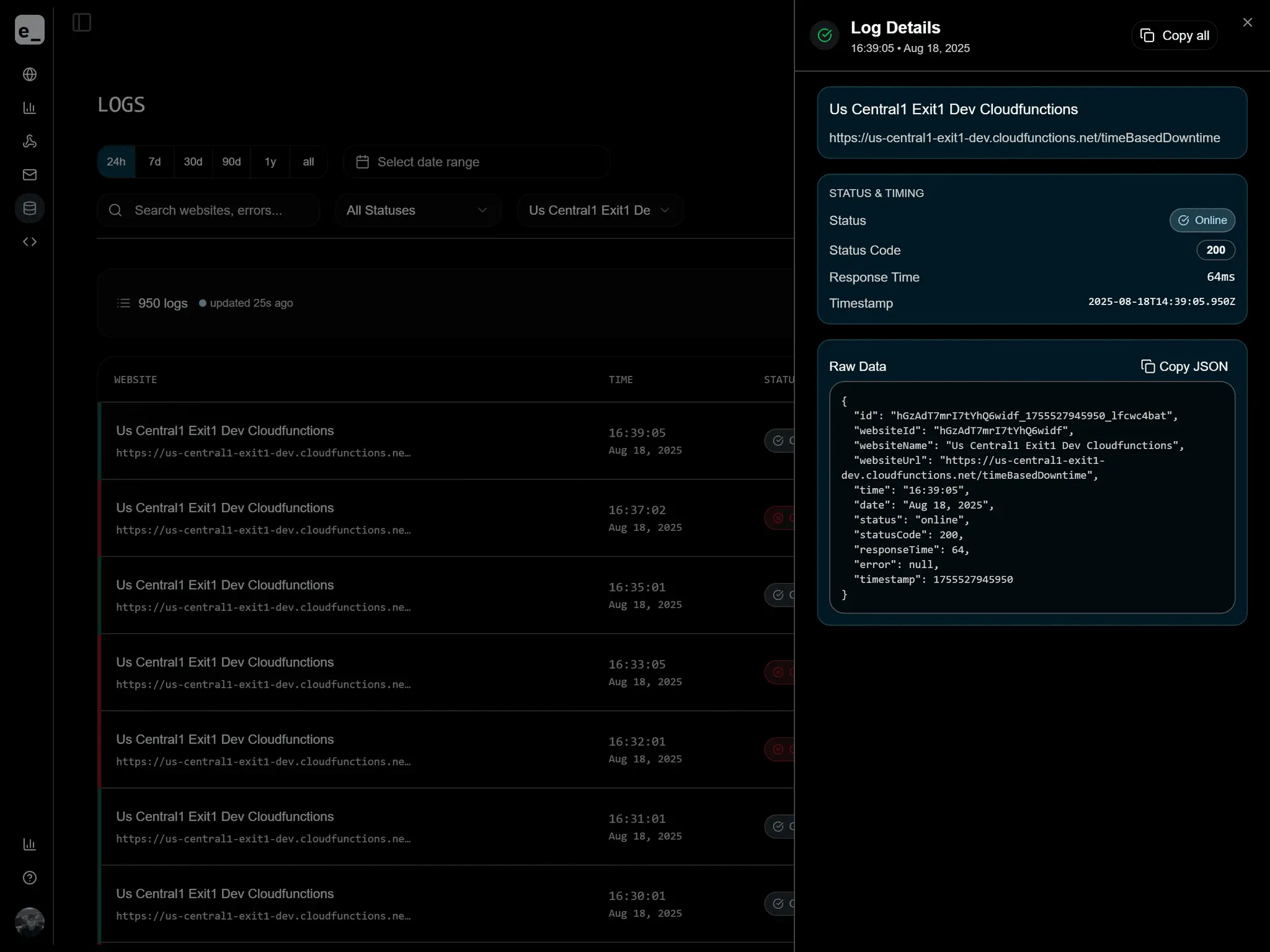Screen dimensions: 1270x952
Task: Open the webhooks icon in sidebar
Action: pyautogui.click(x=29, y=141)
